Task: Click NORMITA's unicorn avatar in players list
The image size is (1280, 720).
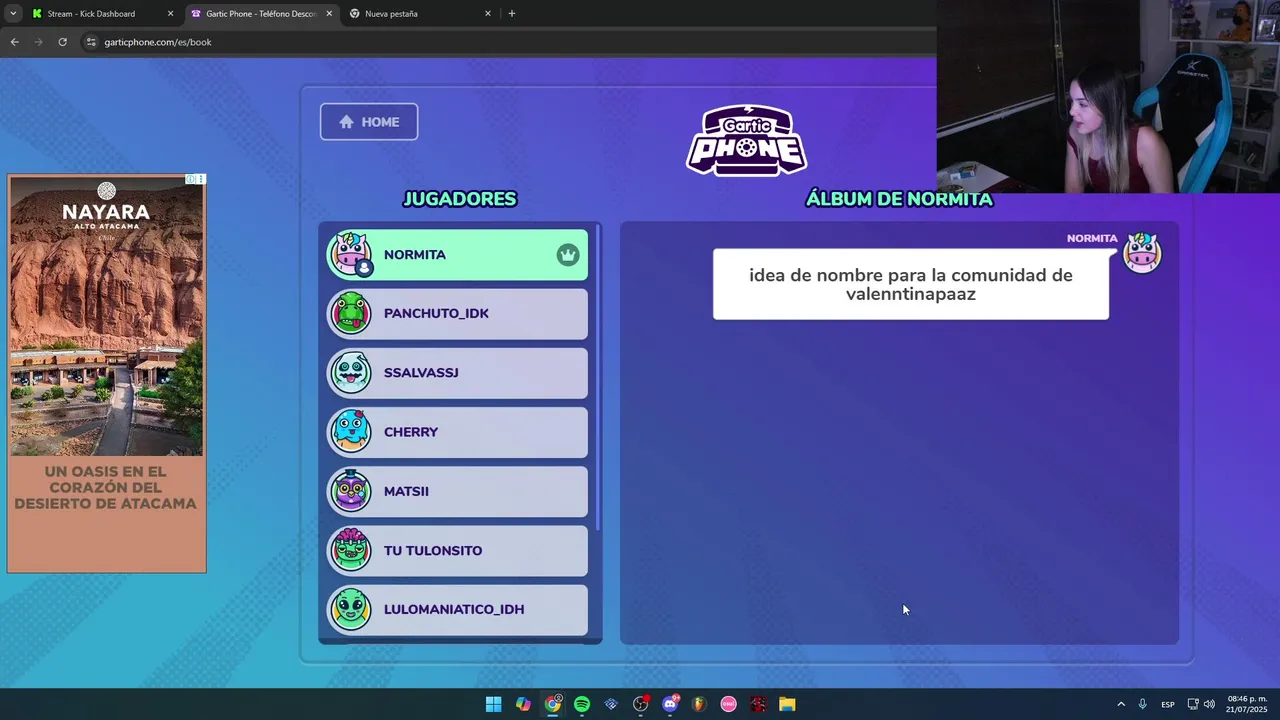Action: [x=351, y=254]
